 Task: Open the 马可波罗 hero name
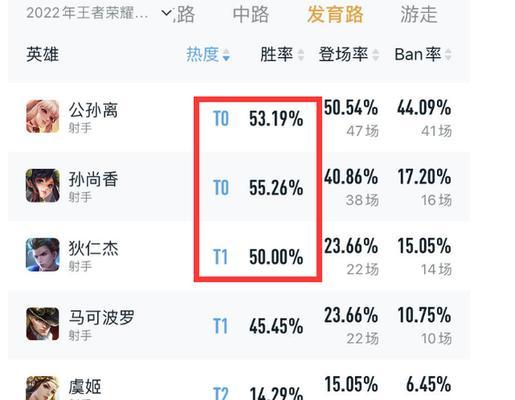pos(102,317)
